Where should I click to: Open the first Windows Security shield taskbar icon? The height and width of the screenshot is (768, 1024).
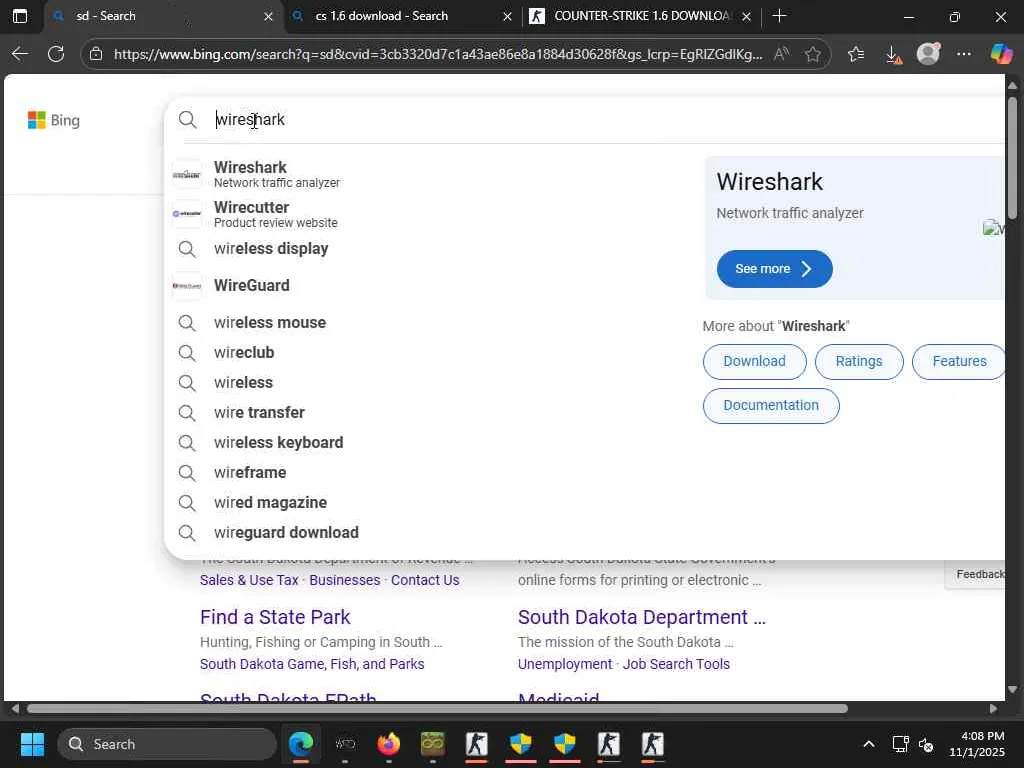(x=520, y=744)
